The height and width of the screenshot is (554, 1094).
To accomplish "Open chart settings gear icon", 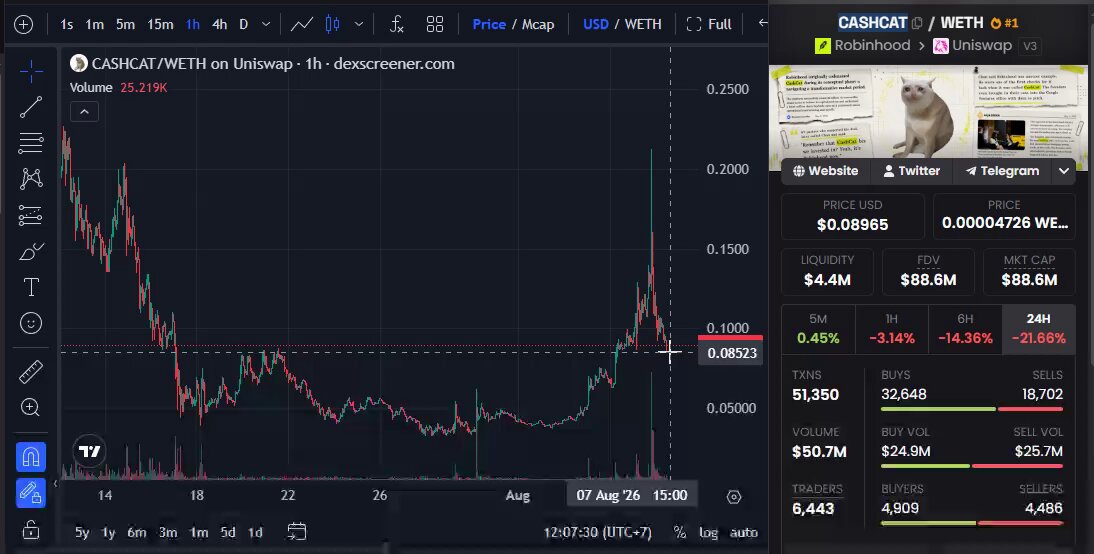I will coord(733,497).
